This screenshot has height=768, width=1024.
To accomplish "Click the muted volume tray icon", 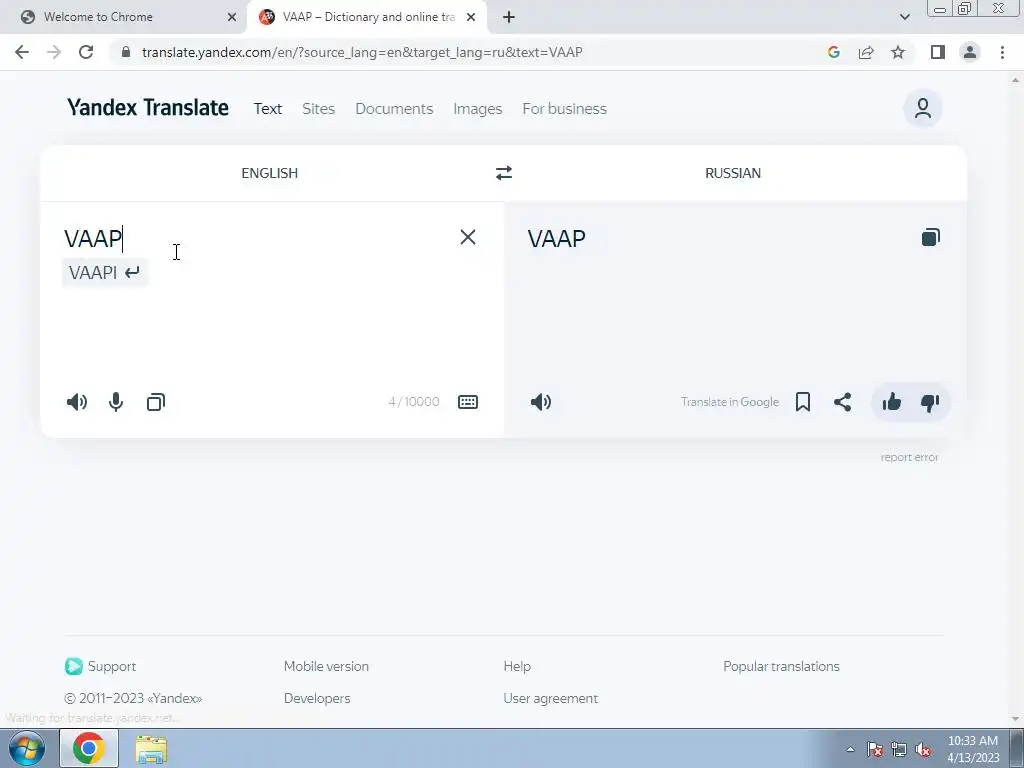I will [x=923, y=749].
